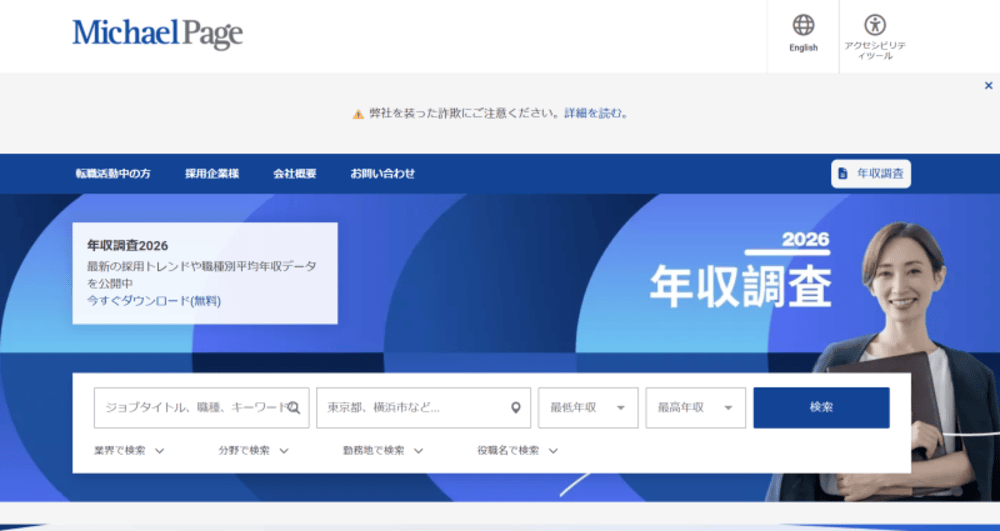Select 会社概要 in navigation bar
Image resolution: width=1000 pixels, height=531 pixels.
click(x=295, y=174)
